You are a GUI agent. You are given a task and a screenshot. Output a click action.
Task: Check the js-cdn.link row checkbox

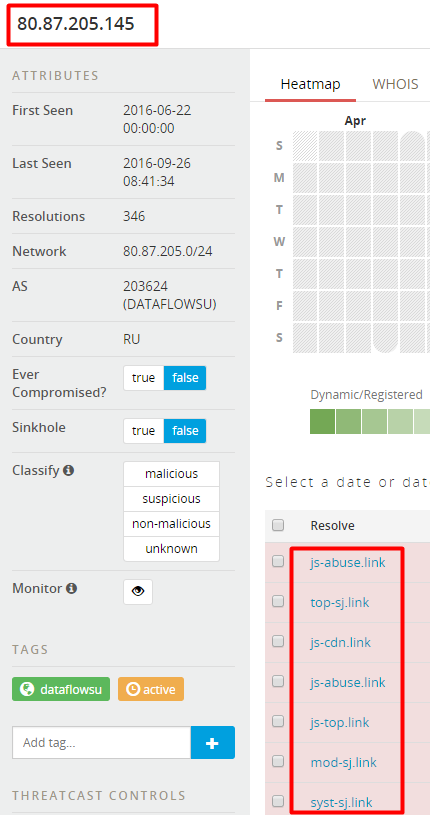278,641
